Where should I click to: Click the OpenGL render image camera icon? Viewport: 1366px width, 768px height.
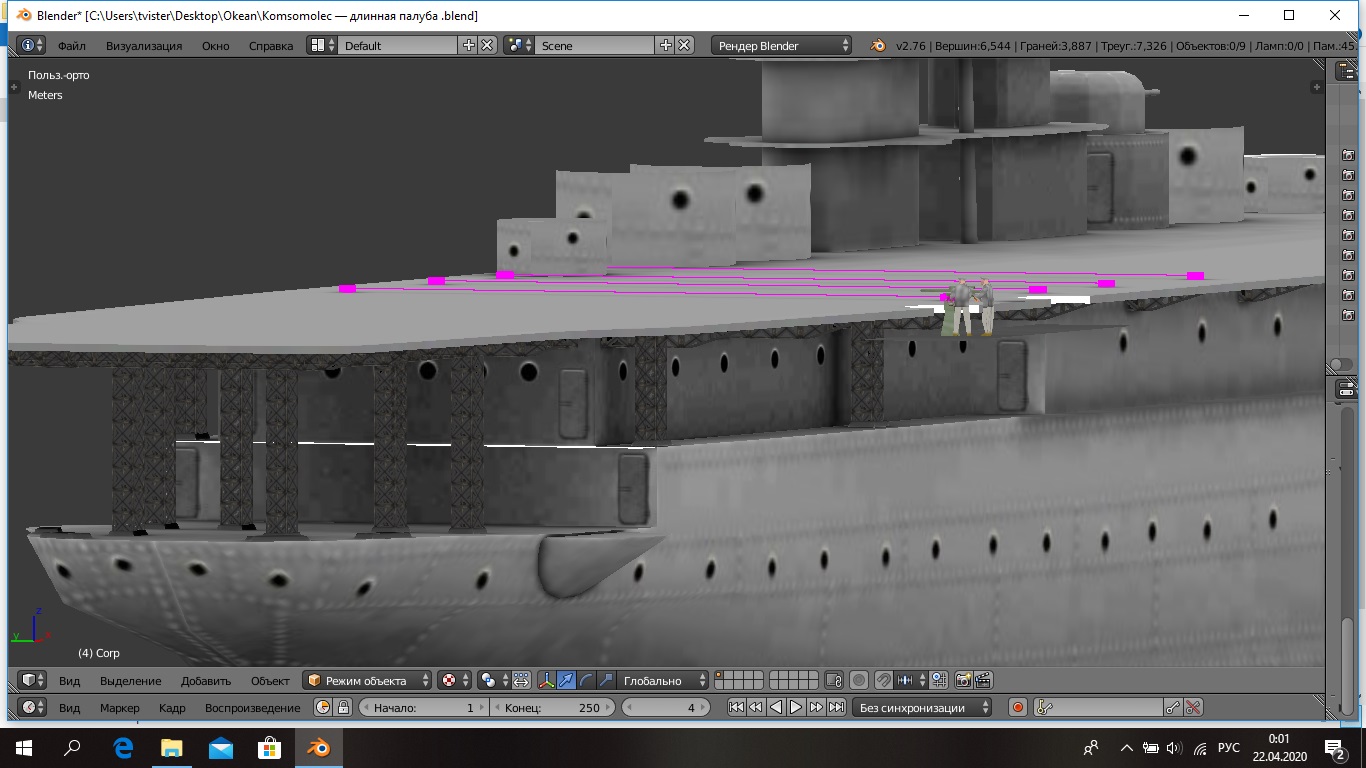(x=963, y=680)
